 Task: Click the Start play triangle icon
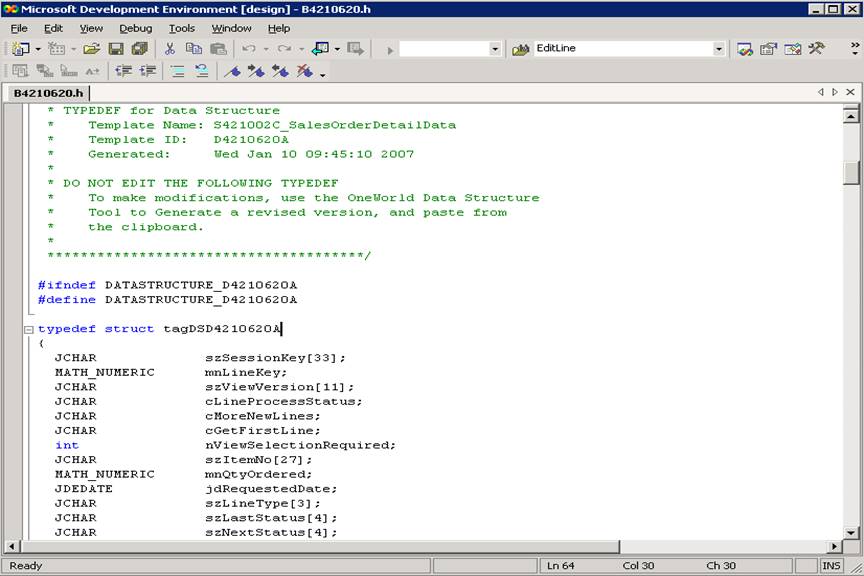[x=390, y=50]
